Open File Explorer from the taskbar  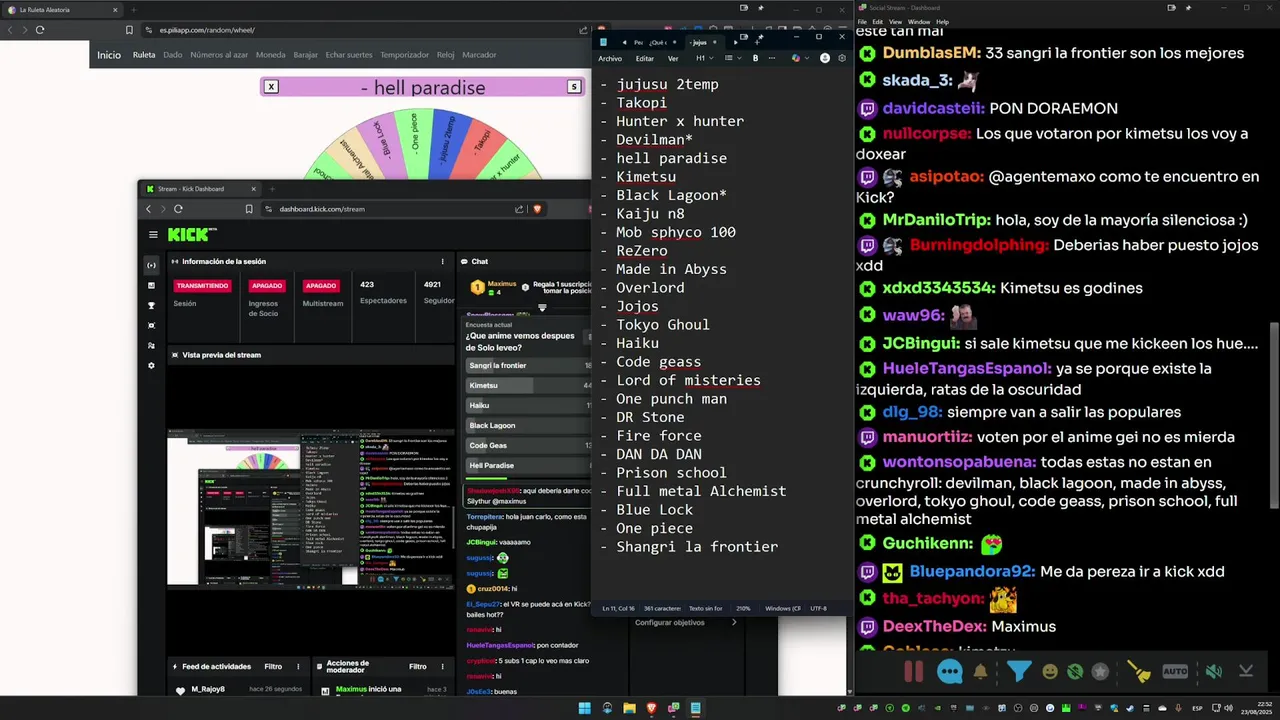coord(629,708)
